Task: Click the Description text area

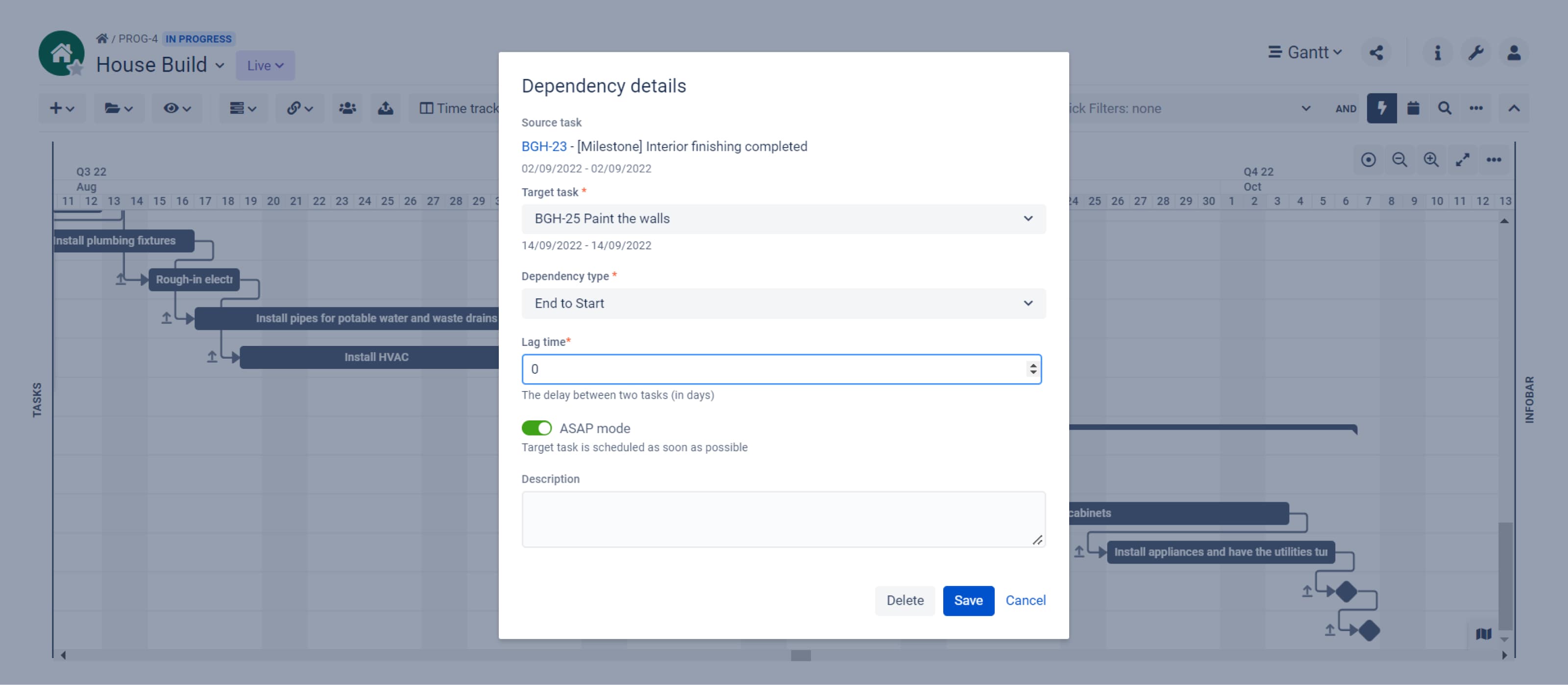Action: (784, 519)
